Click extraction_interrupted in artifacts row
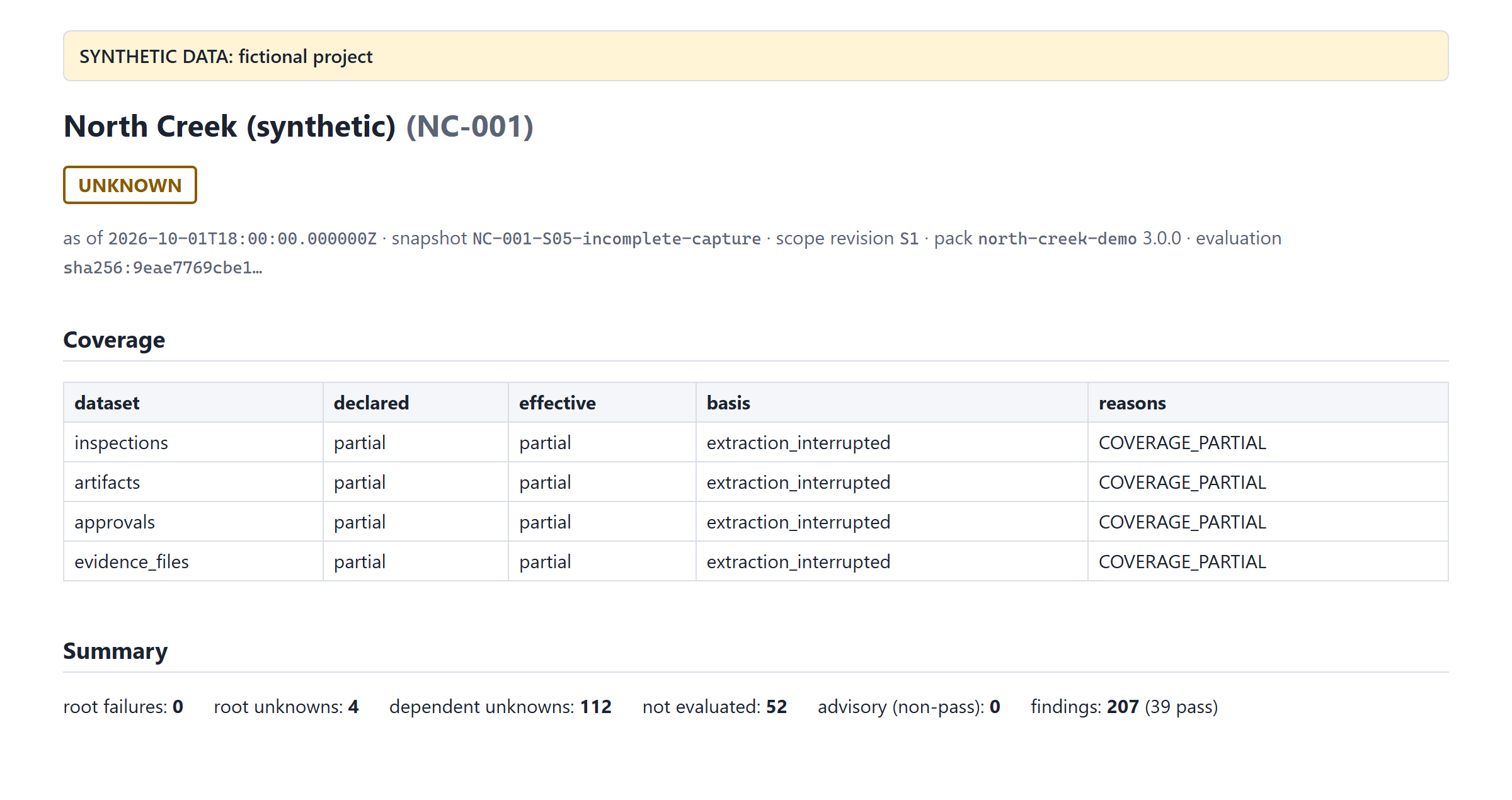Screen dimensions: 1512x800 (891, 482)
